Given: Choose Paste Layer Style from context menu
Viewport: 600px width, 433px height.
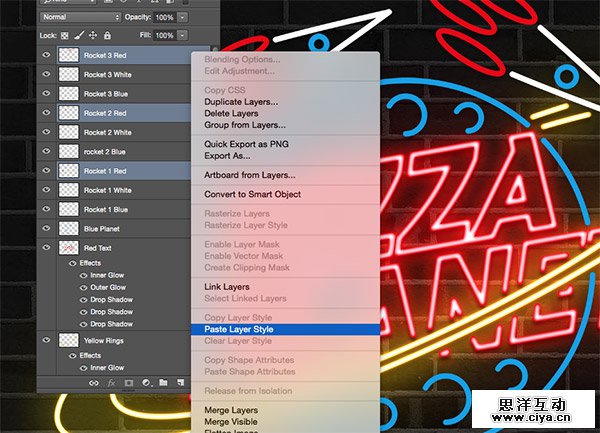Looking at the screenshot, I should pos(238,329).
